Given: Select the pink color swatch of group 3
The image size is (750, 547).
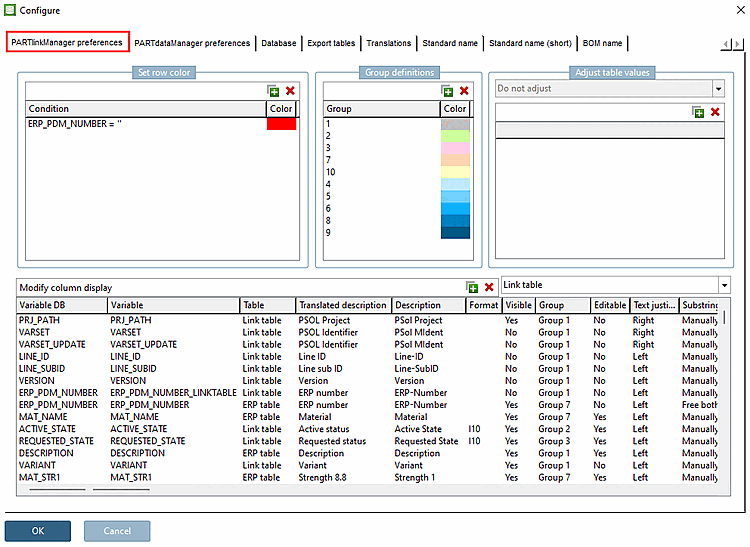Looking at the screenshot, I should (454, 147).
